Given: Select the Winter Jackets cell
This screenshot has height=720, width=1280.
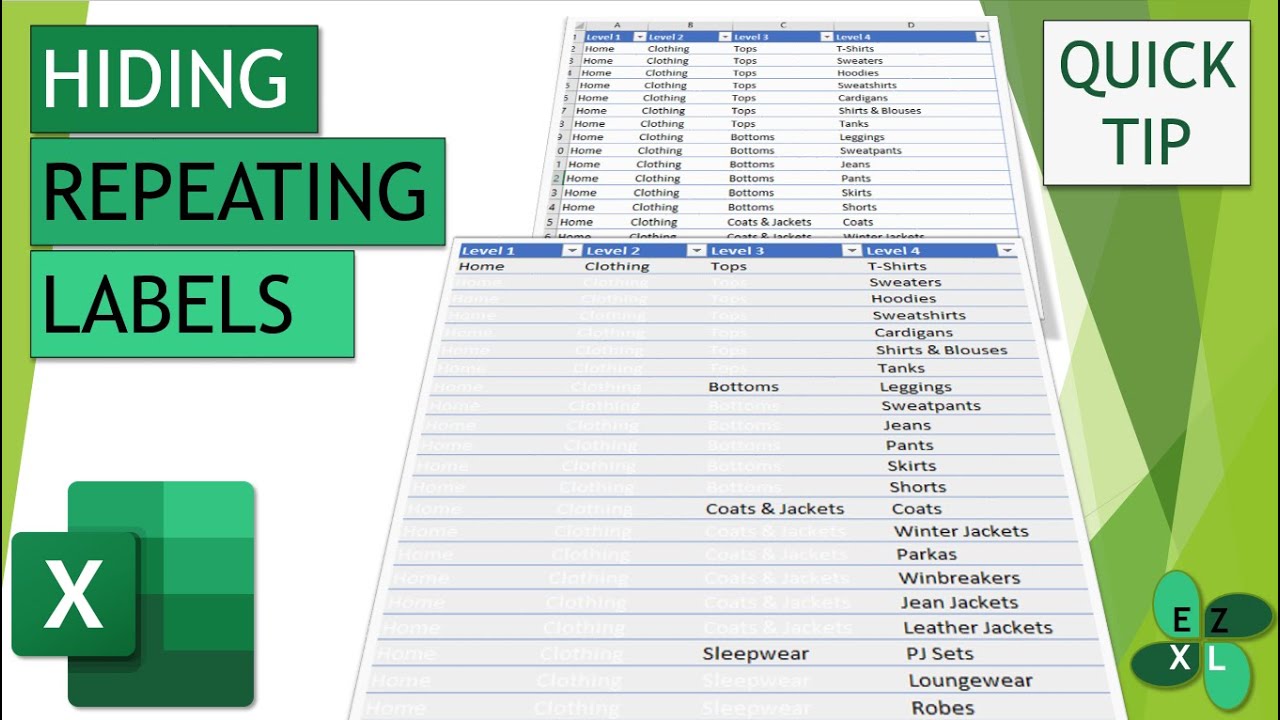Looking at the screenshot, I should pyautogui.click(x=960, y=532).
